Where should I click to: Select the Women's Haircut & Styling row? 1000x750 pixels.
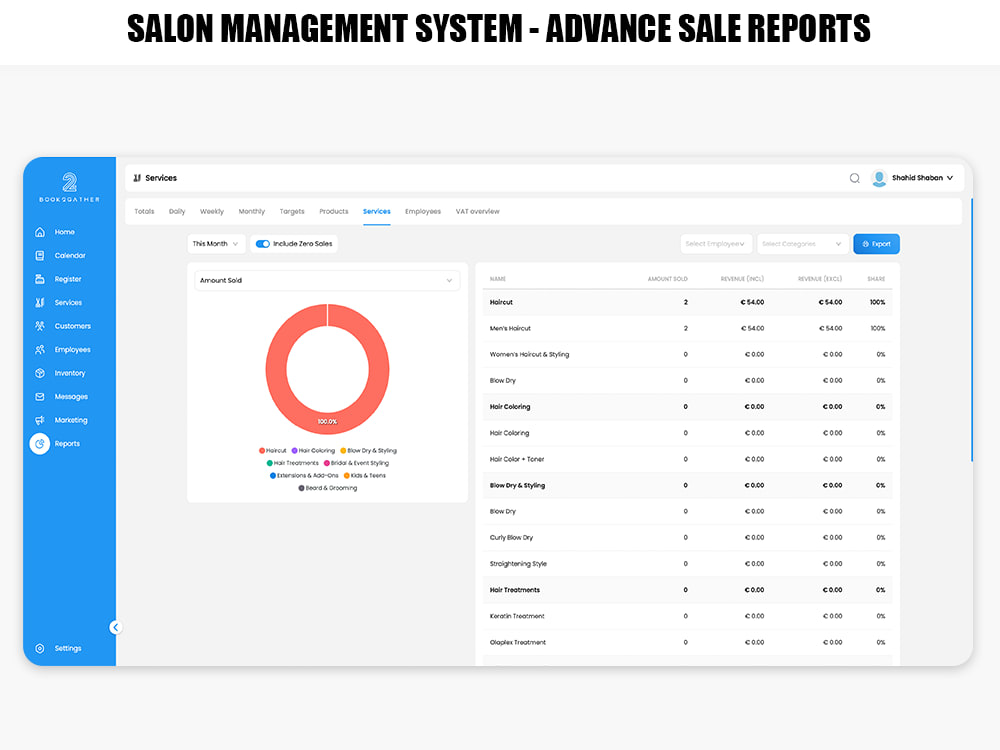point(688,355)
